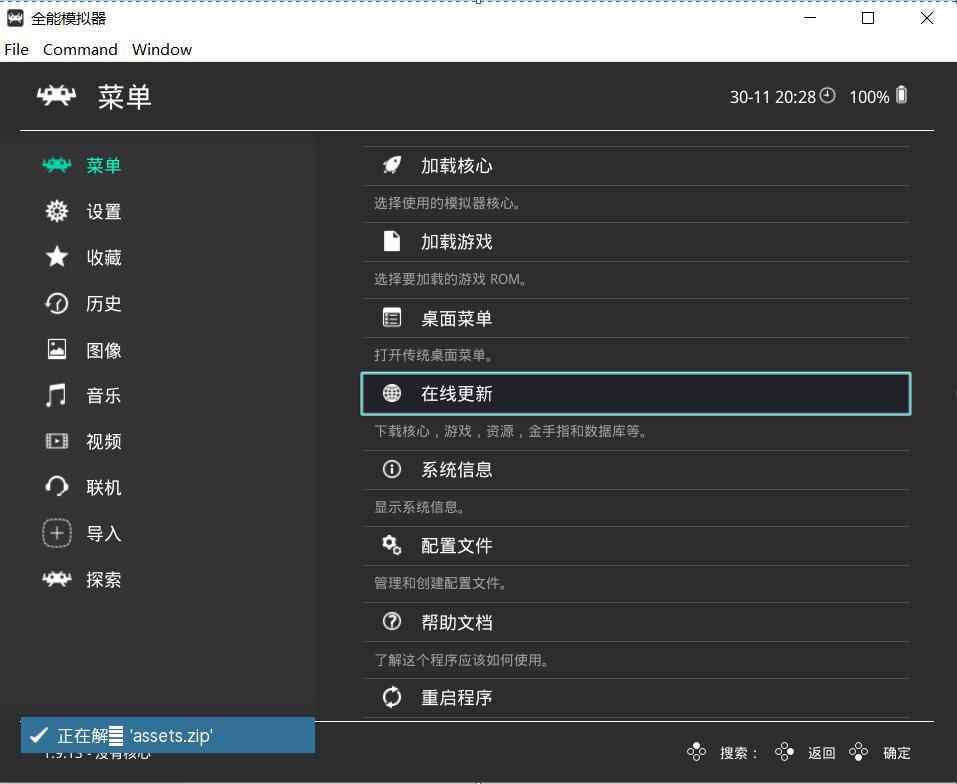
Task: Select the Import plus-circle icon
Action: pos(57,533)
